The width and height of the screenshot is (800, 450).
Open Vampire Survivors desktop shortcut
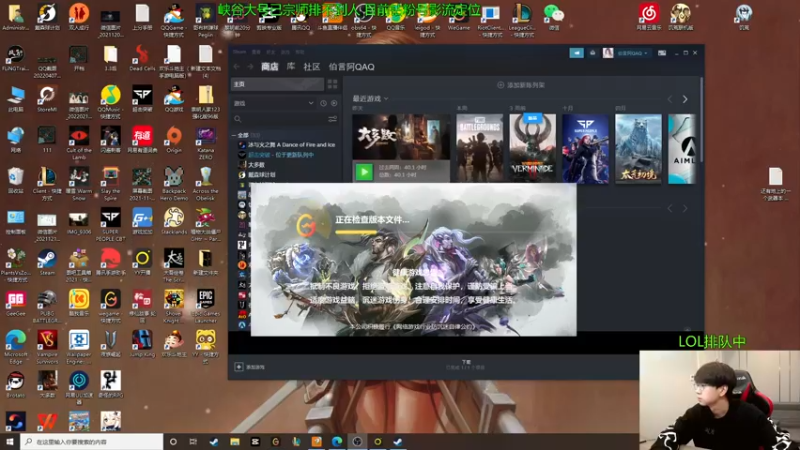(47, 347)
